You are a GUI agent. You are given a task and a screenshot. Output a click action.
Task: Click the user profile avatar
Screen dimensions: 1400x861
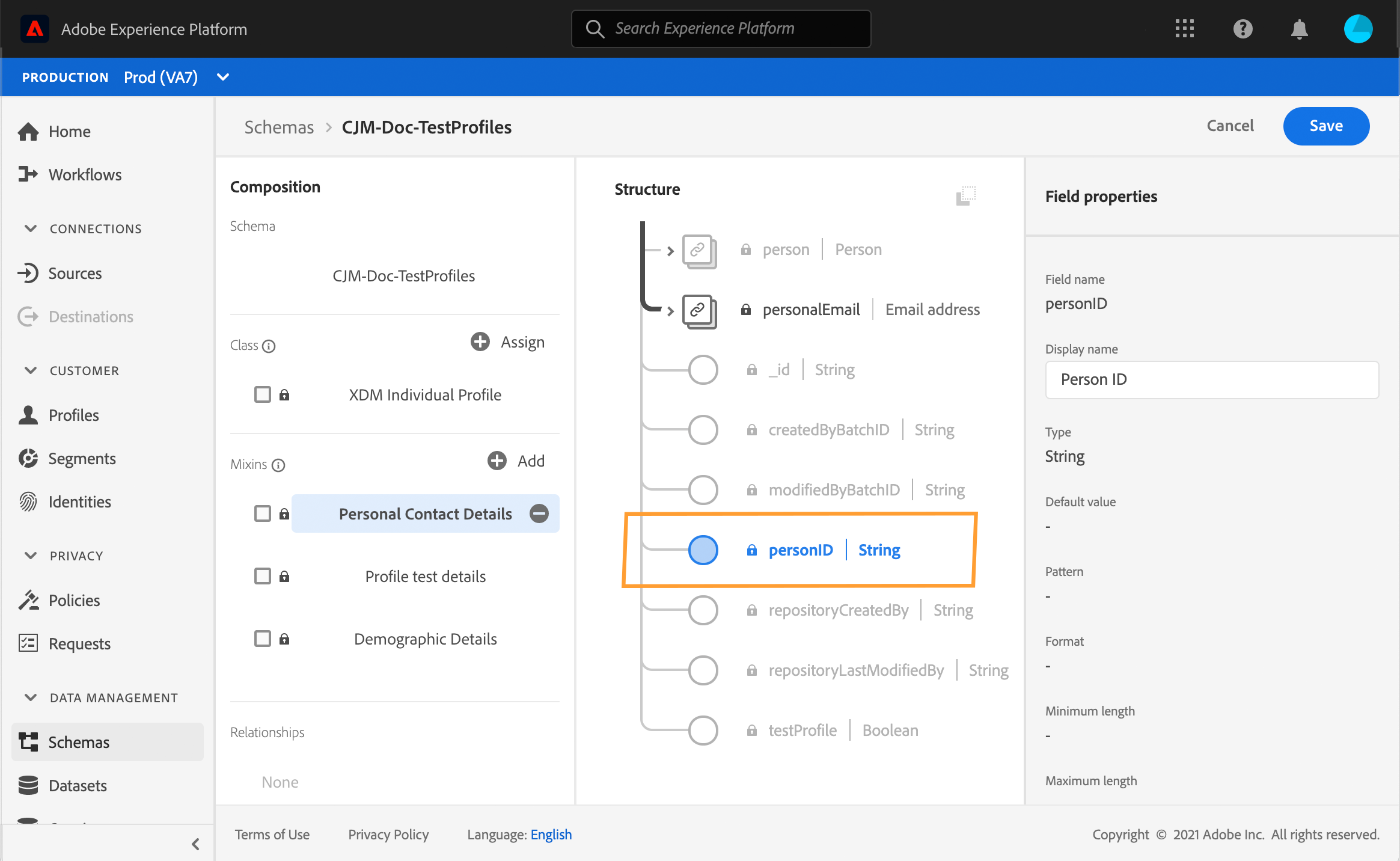[x=1358, y=29]
